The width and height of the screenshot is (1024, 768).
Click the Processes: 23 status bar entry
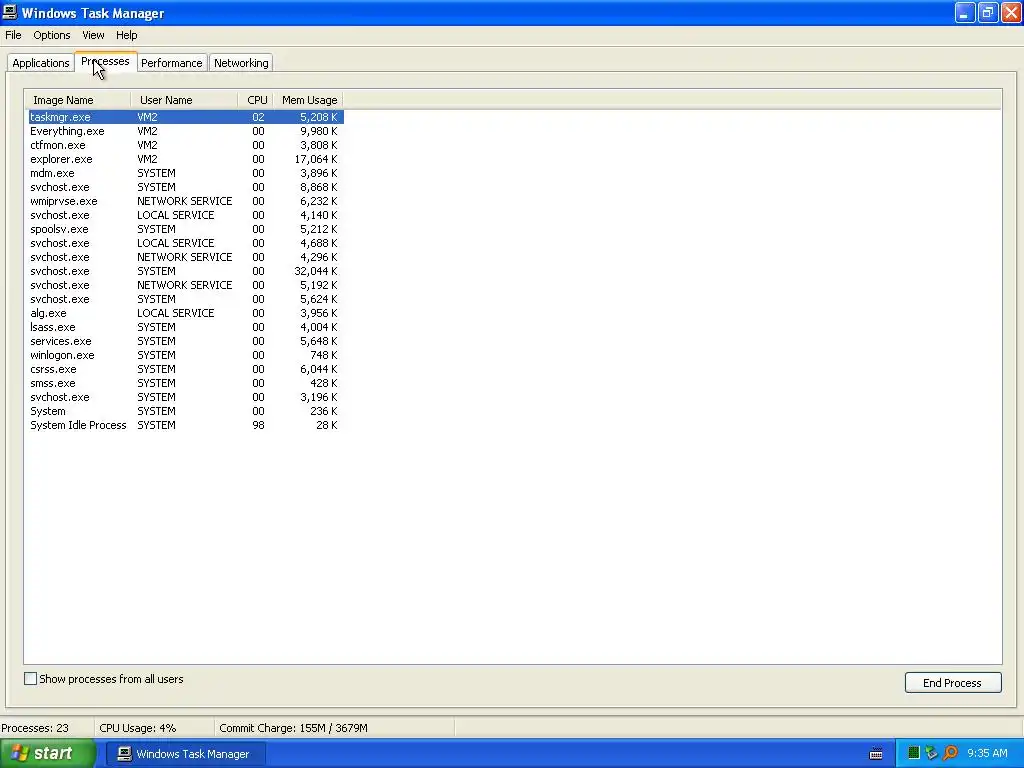tap(35, 728)
